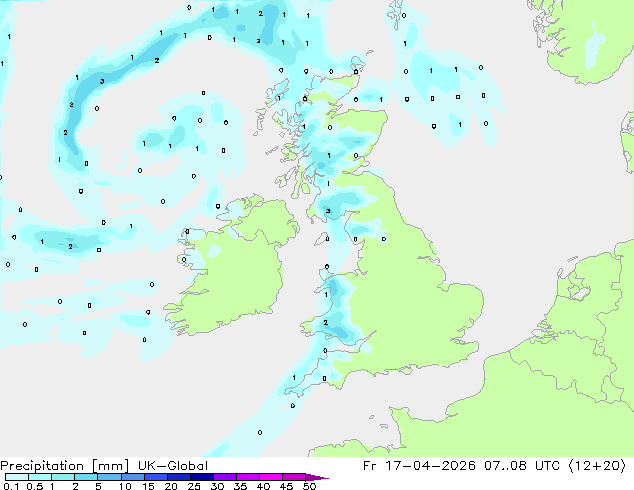Click the 40–45 mm magenta legend swatch
Image resolution: width=634 pixels, height=490 pixels.
(271, 477)
